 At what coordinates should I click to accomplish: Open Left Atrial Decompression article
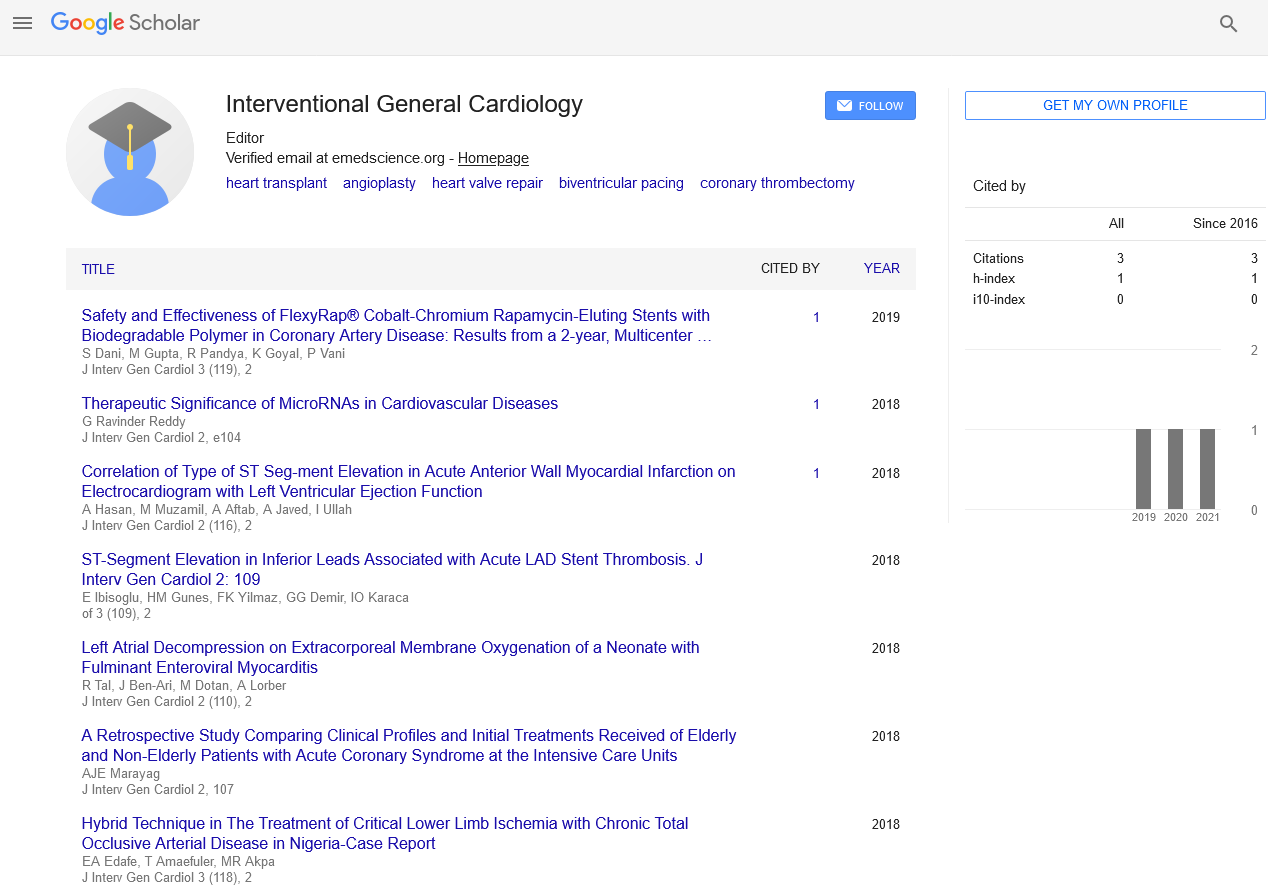click(390, 657)
